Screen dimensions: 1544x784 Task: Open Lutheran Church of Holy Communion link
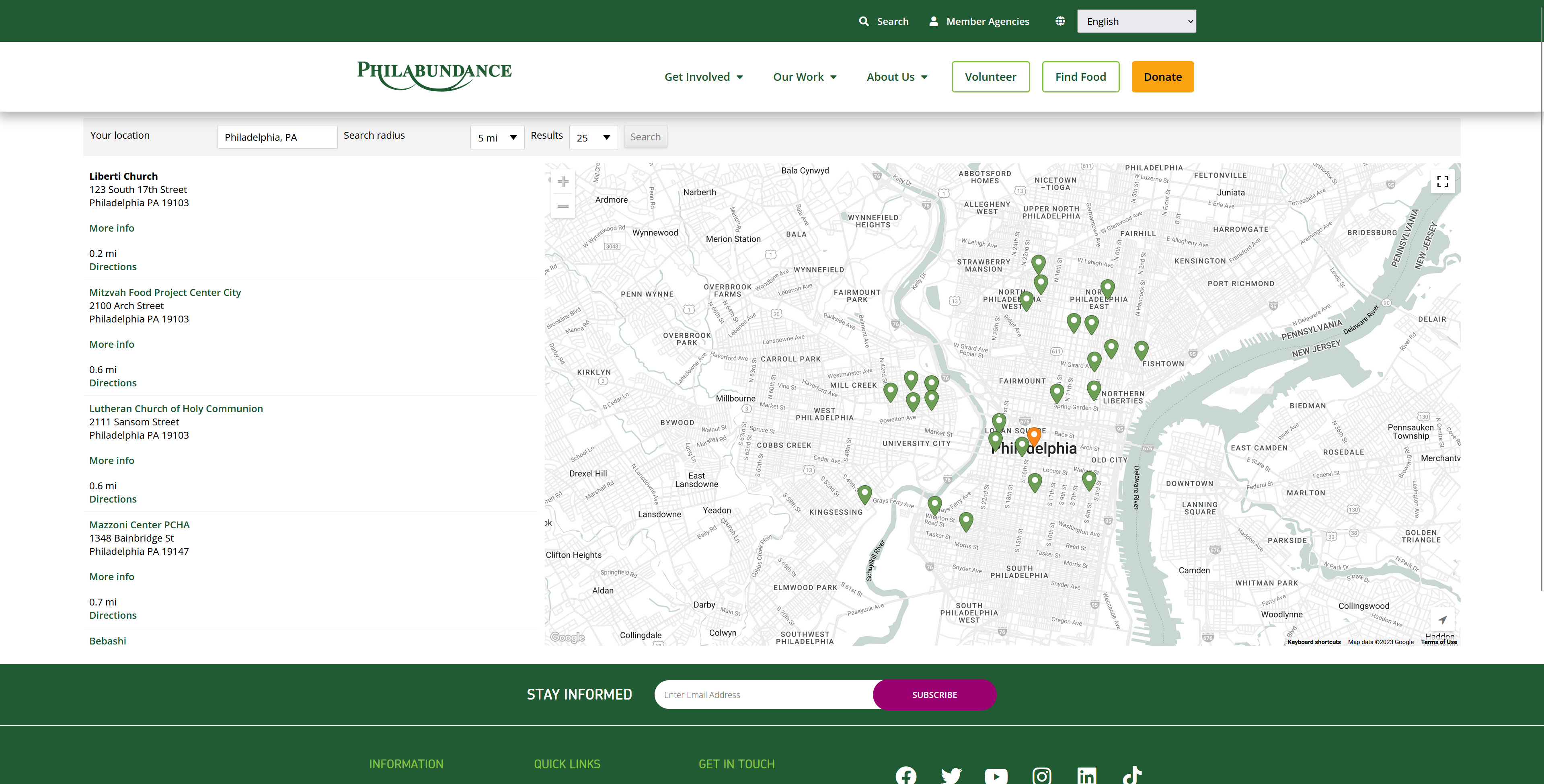pyautogui.click(x=176, y=409)
